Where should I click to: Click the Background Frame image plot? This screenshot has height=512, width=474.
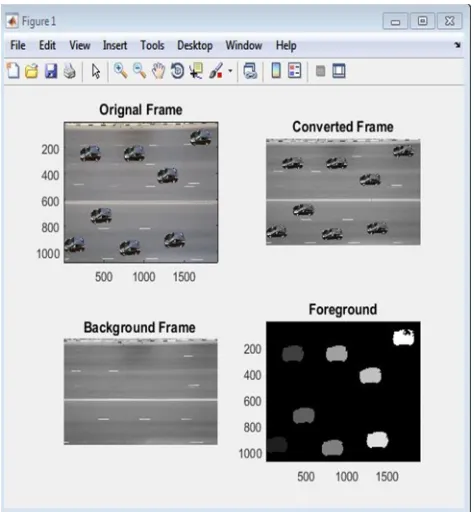[x=141, y=392]
